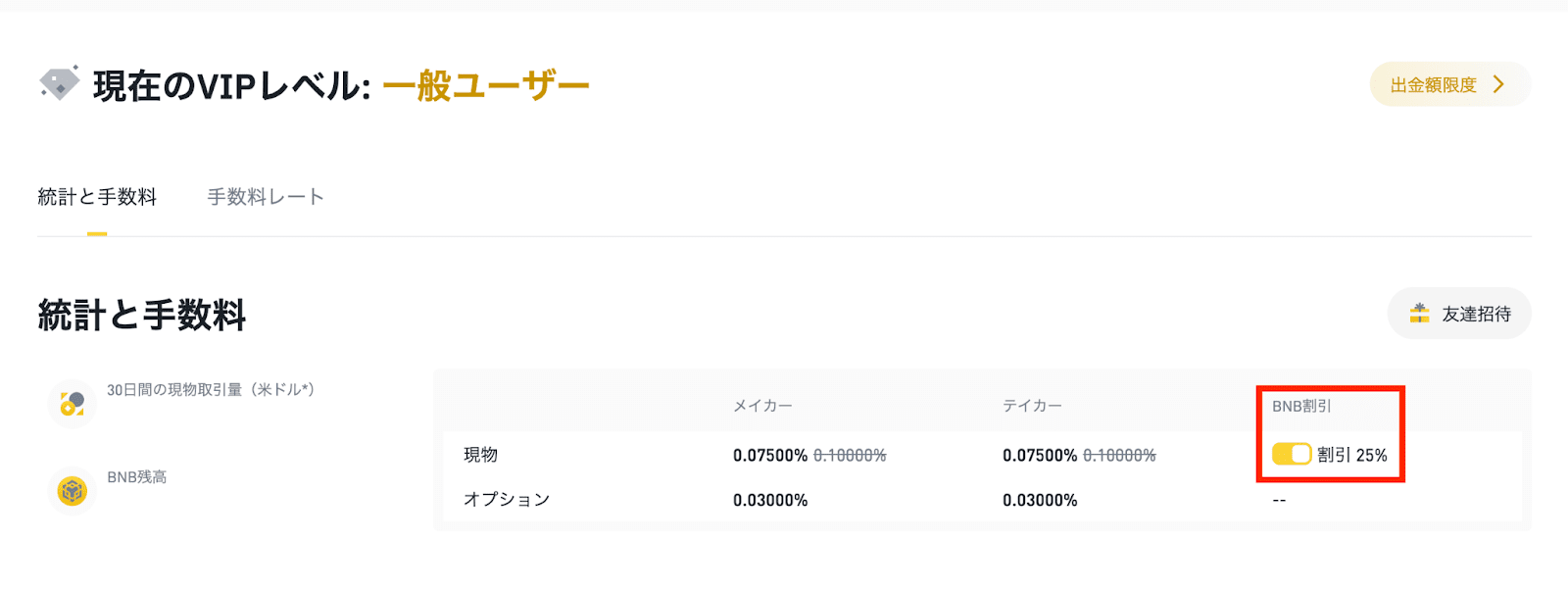The image size is (1568, 590).
Task: Click the 30-day spot volume icon
Action: 72,403
